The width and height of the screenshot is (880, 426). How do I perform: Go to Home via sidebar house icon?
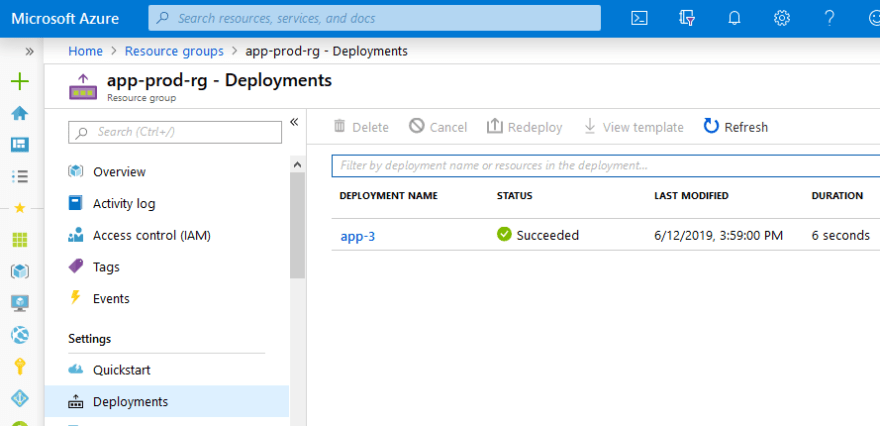pyautogui.click(x=20, y=113)
